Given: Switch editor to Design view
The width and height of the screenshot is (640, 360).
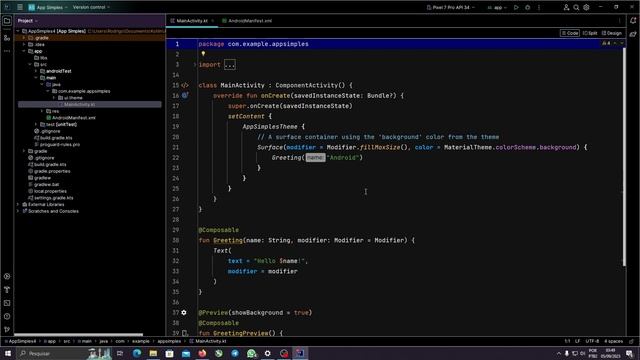Looking at the screenshot, I should tap(612, 33).
